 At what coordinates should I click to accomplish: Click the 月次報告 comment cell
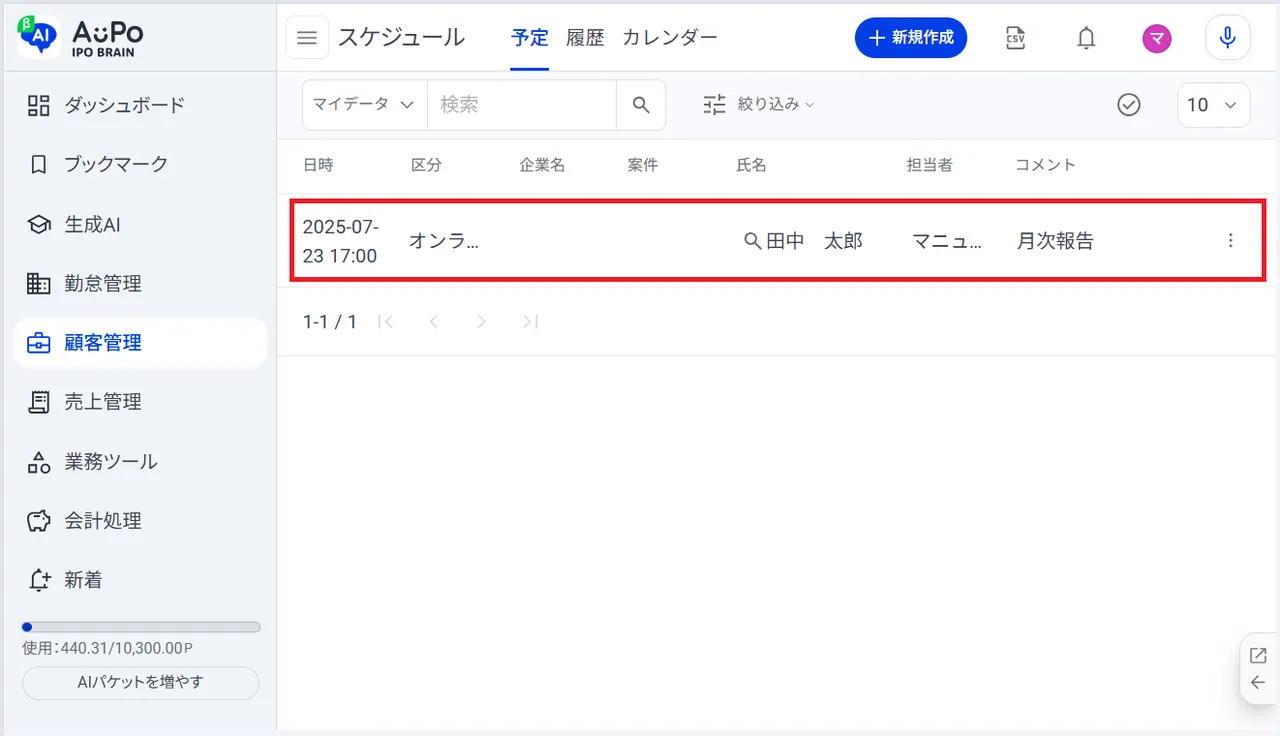pos(1055,241)
